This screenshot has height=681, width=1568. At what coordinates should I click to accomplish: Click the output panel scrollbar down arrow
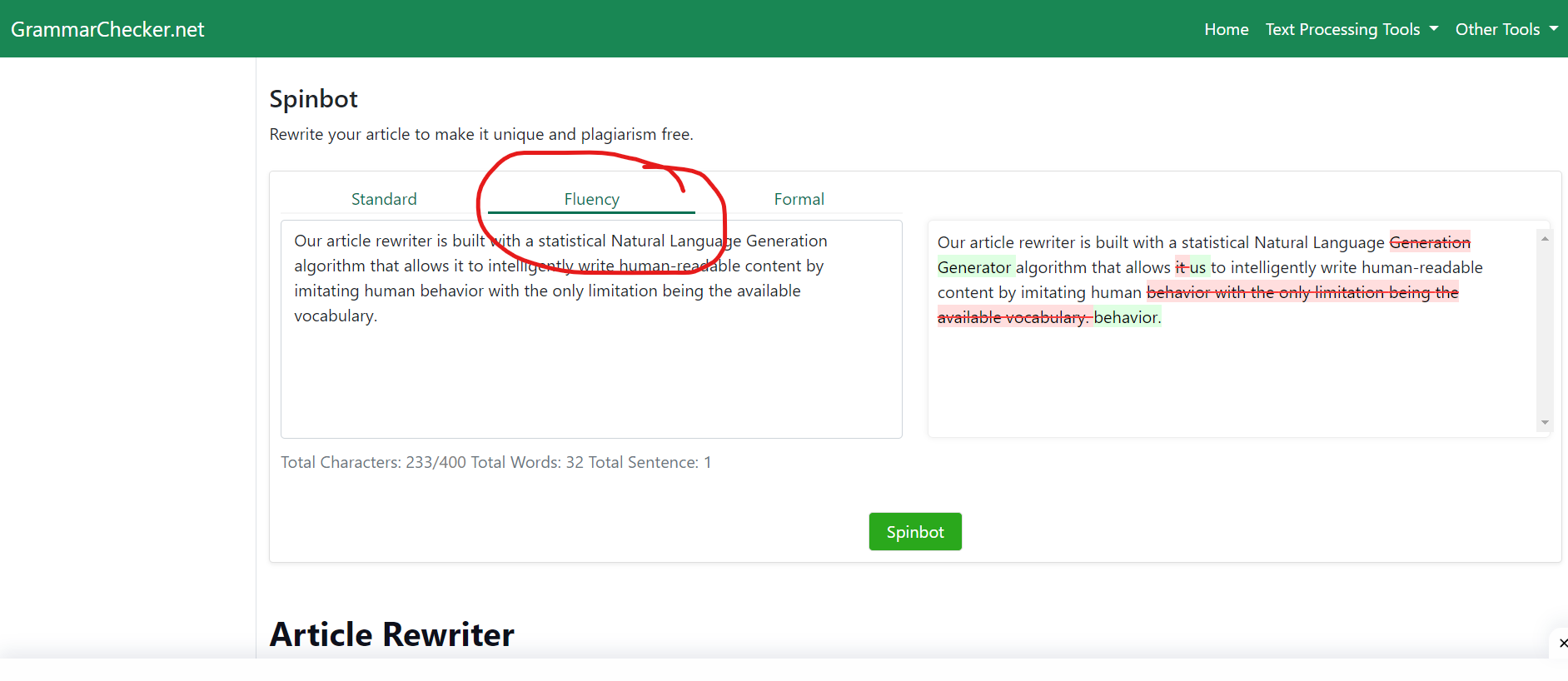pos(1545,423)
